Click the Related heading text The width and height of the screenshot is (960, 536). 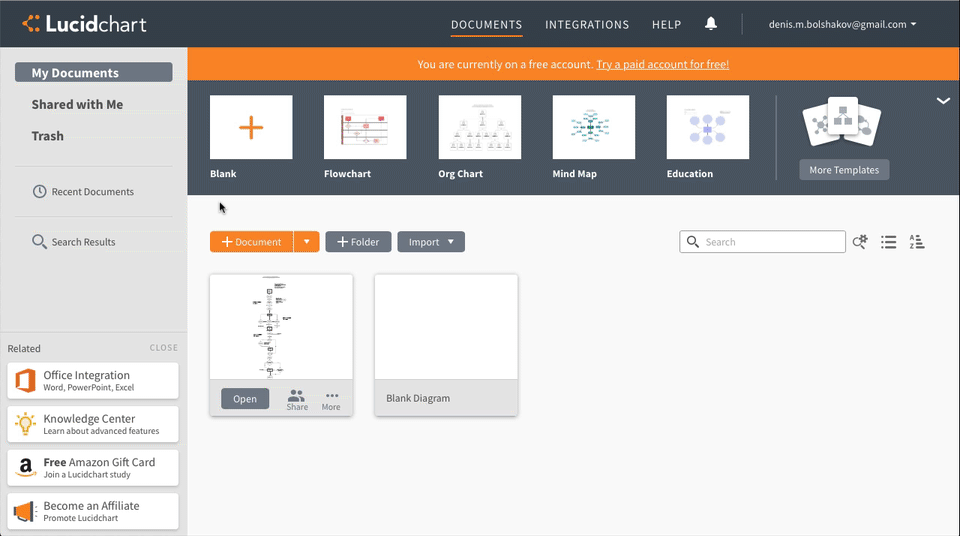pos(24,349)
